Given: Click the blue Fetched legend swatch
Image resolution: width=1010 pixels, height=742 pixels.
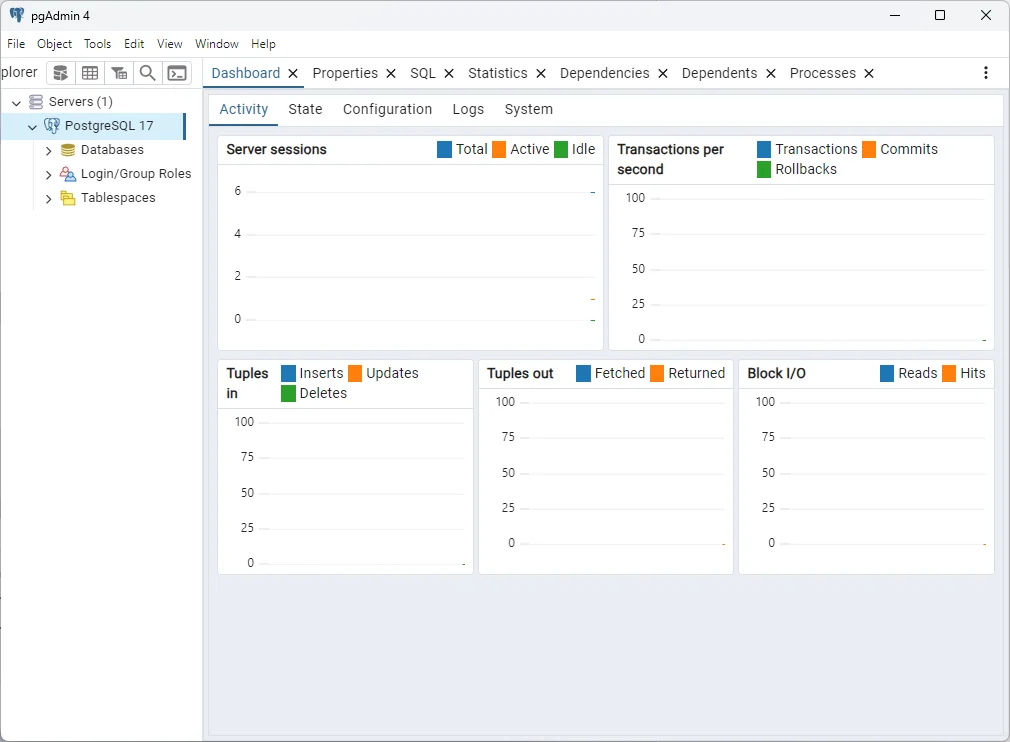Looking at the screenshot, I should [584, 374].
